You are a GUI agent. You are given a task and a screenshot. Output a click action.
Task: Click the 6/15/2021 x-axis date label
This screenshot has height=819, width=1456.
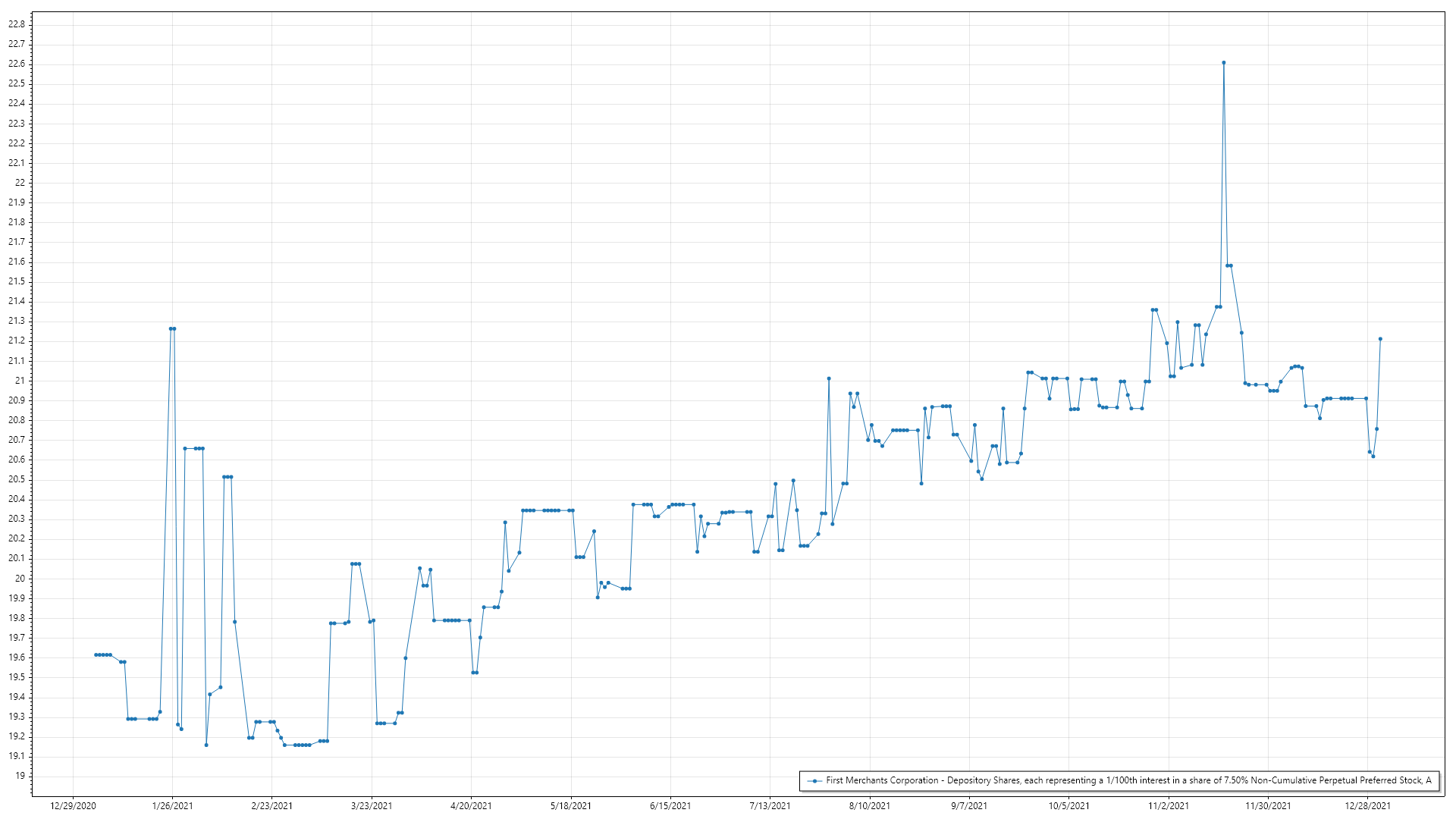point(670,805)
